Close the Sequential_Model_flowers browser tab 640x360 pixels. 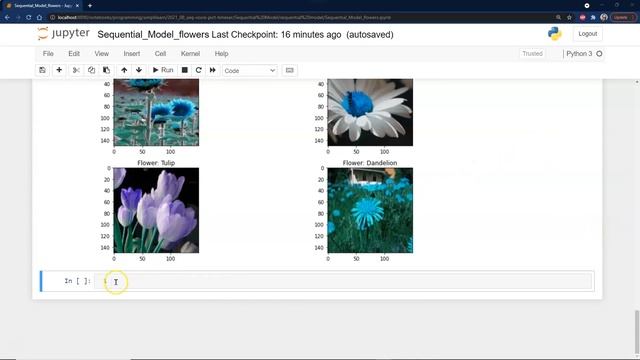[77, 6]
